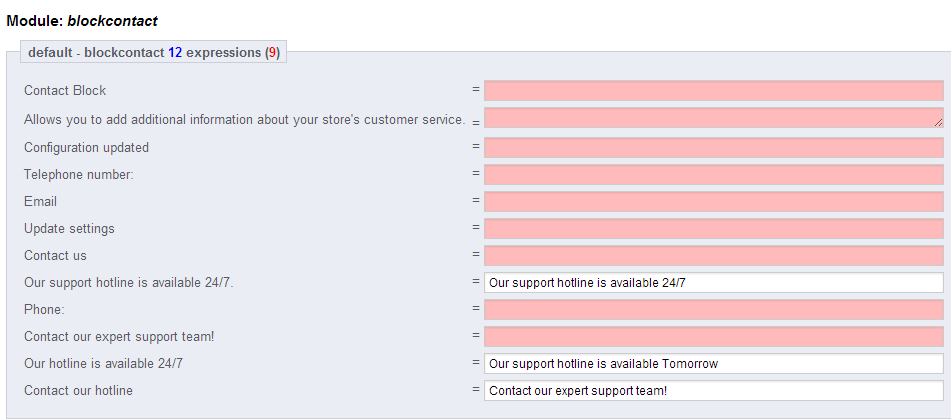Click the Phone translation input
Screen dimensions: 951x419
coord(713,309)
